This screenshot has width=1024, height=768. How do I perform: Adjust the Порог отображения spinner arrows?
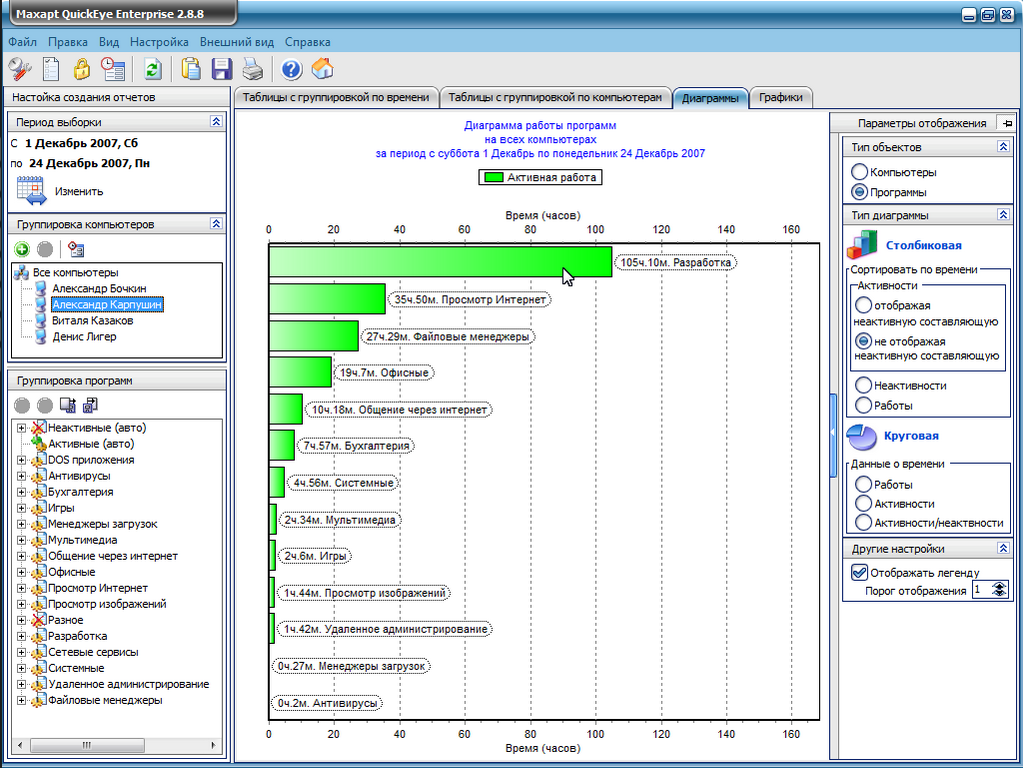point(998,590)
